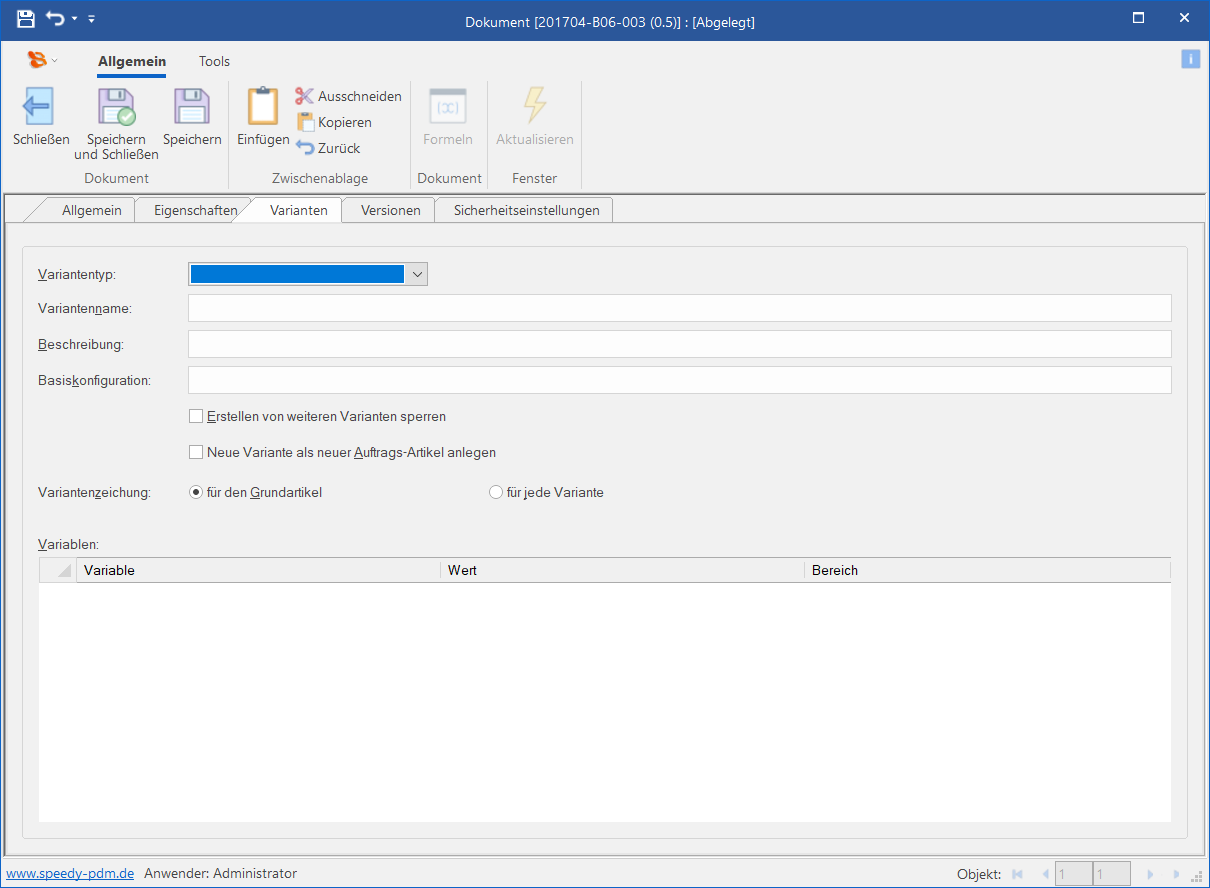The image size is (1210, 888).
Task: Enable Erstellen von weiteren Varianten sperren
Action: [196, 416]
